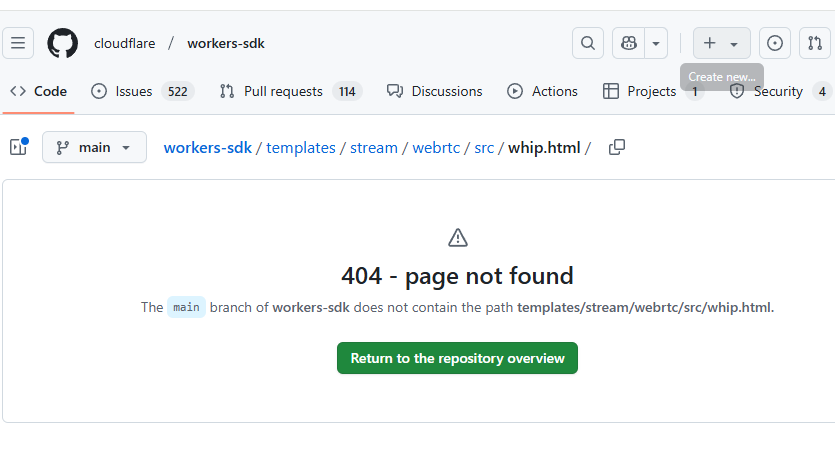
Task: Click src breadcrumb link
Action: [x=484, y=148]
